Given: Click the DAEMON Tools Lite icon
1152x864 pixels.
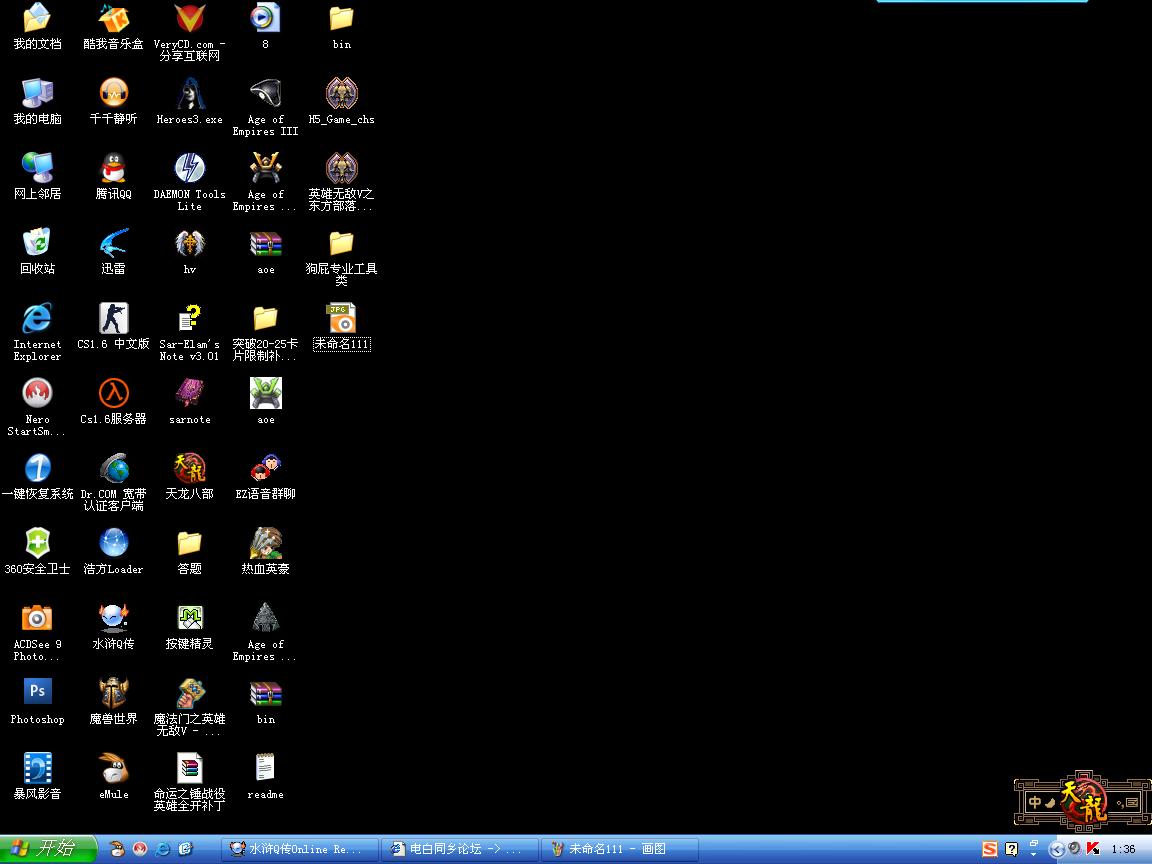Looking at the screenshot, I should (189, 168).
